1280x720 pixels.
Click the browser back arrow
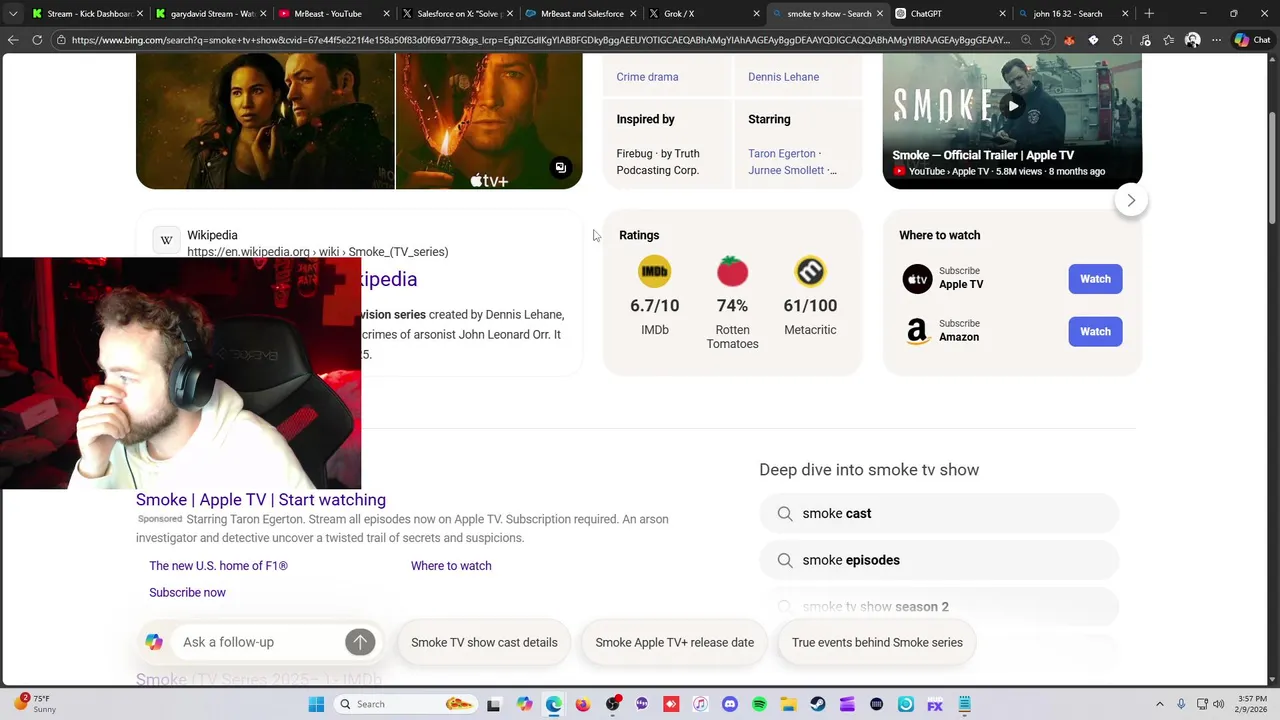(x=13, y=40)
